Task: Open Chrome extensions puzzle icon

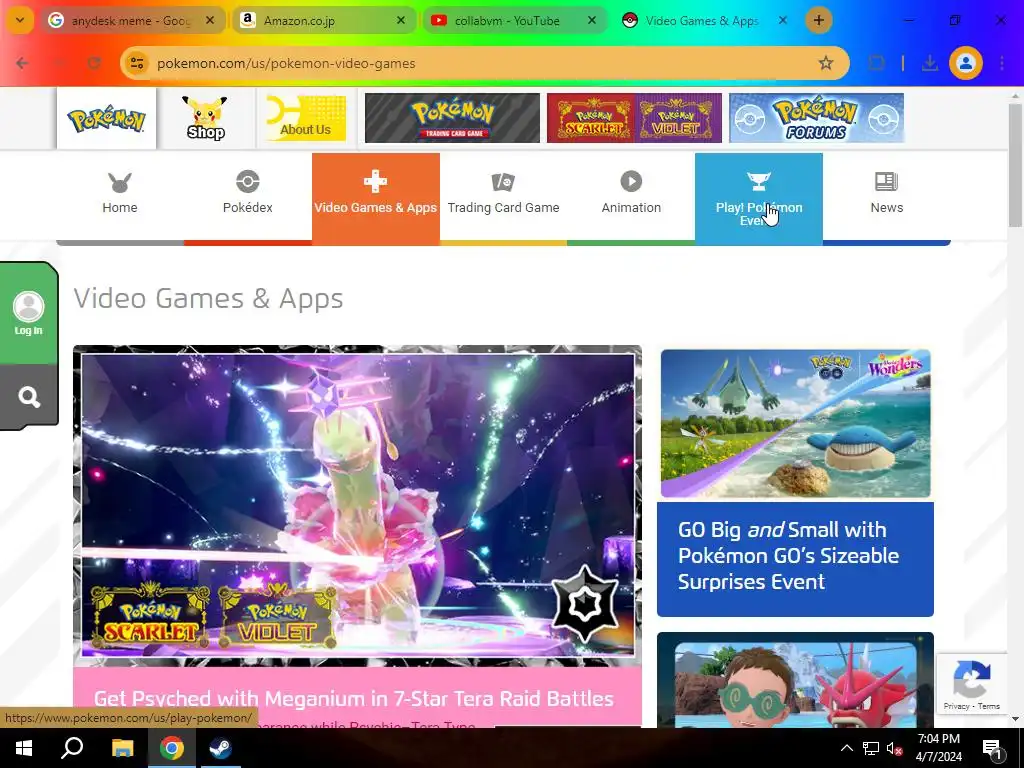Action: click(876, 63)
